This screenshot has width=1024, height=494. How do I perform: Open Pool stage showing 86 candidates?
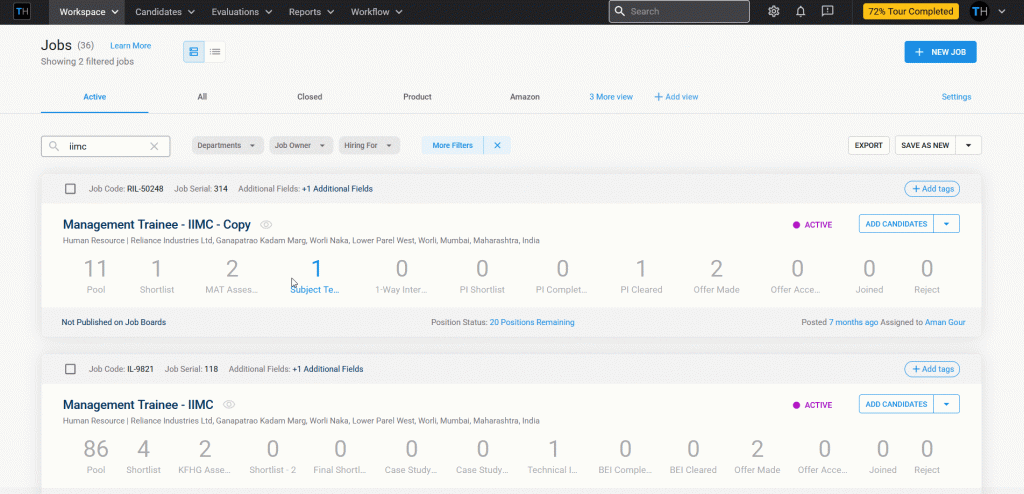click(x=96, y=456)
